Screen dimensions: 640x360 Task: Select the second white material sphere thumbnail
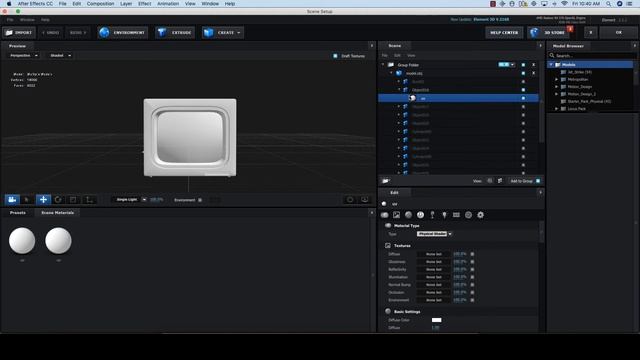pos(58,241)
